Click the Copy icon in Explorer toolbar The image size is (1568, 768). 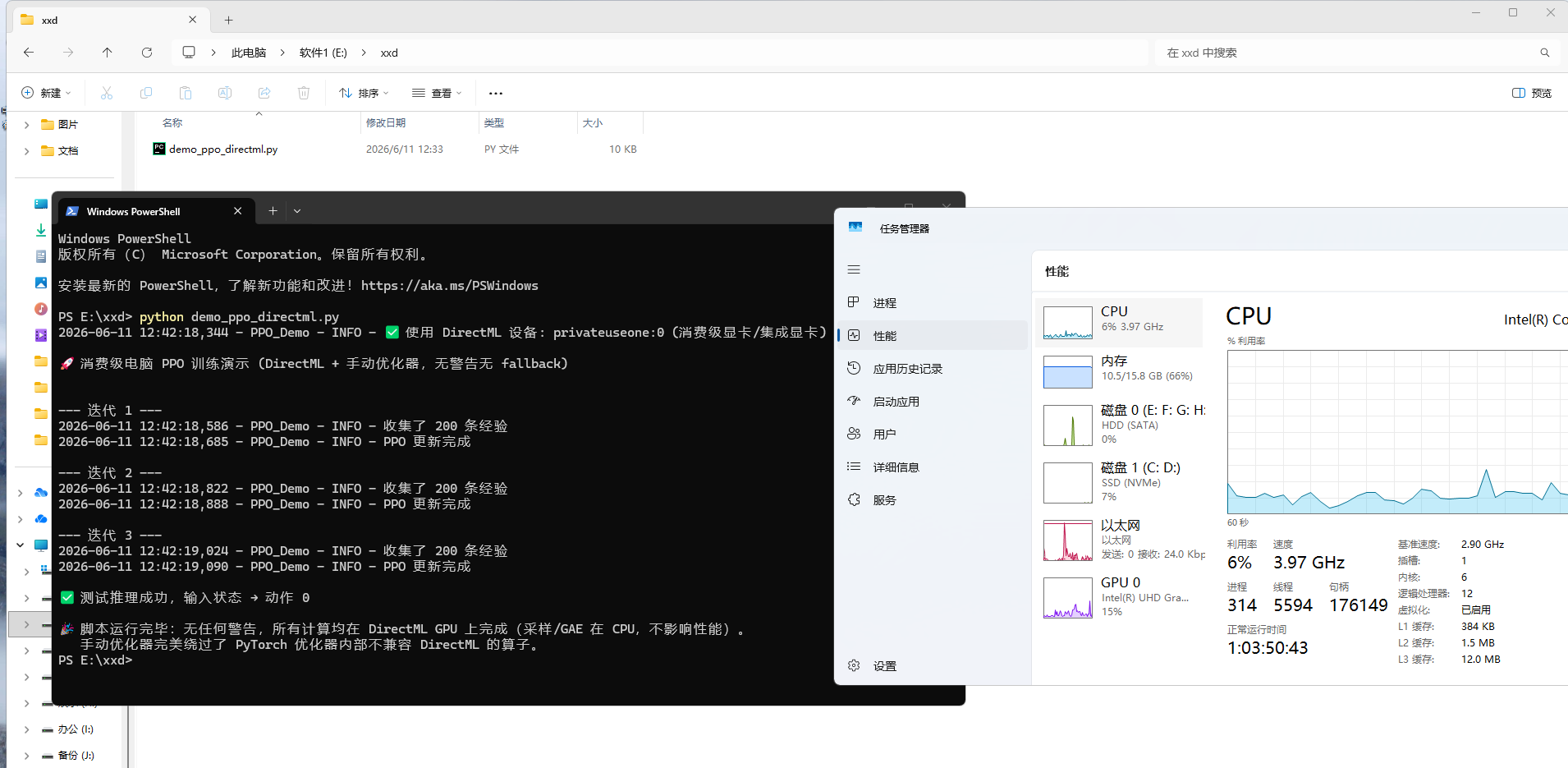pyautogui.click(x=146, y=93)
